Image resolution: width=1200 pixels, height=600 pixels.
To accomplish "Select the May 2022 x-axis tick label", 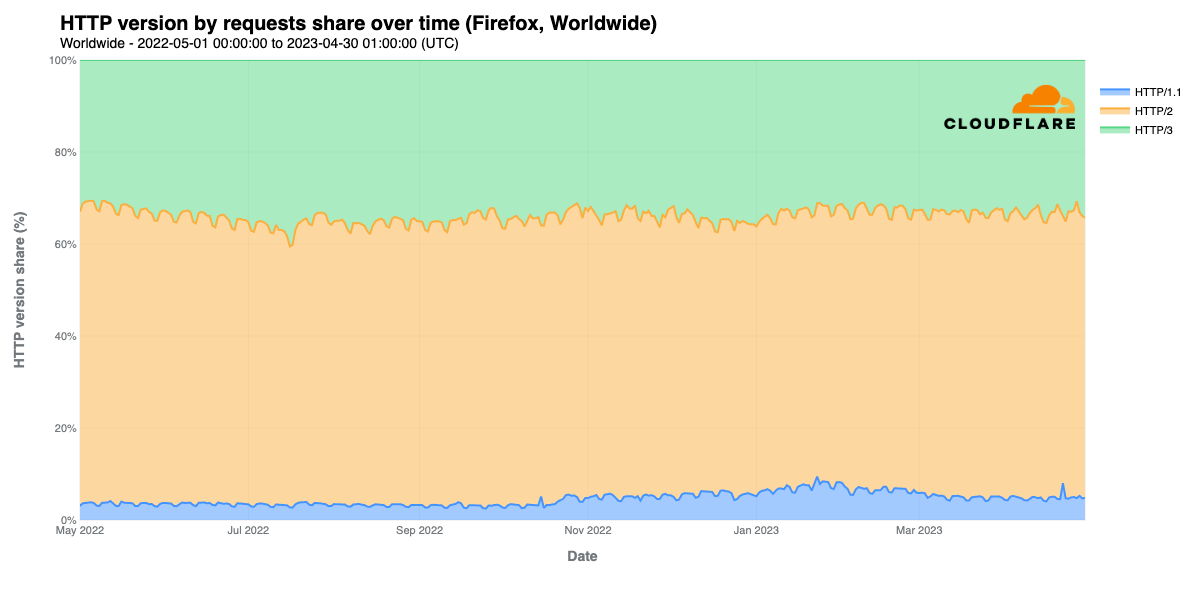I will [x=80, y=531].
